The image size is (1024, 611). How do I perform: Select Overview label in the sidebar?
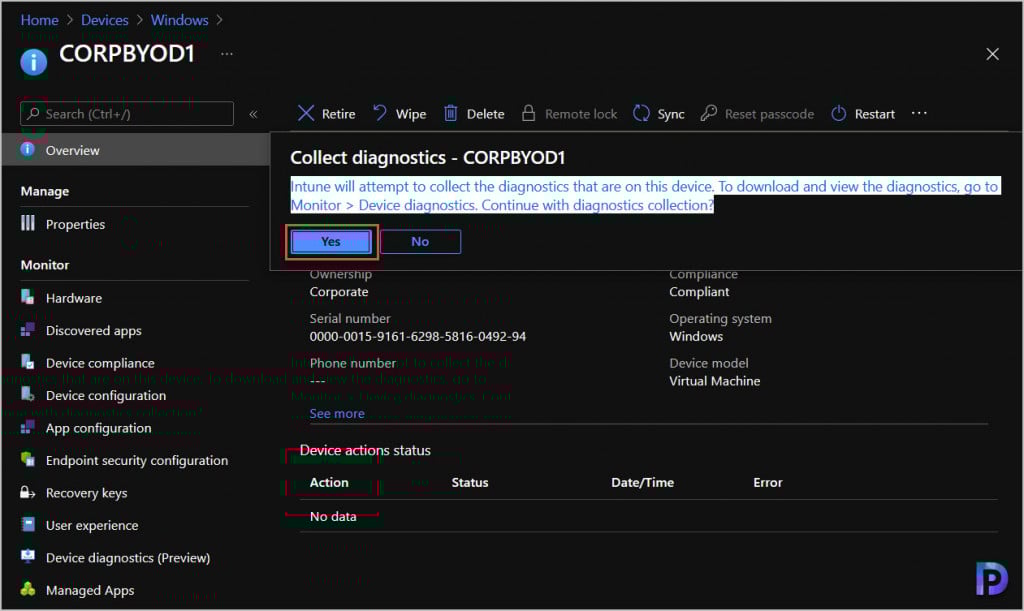tap(72, 150)
